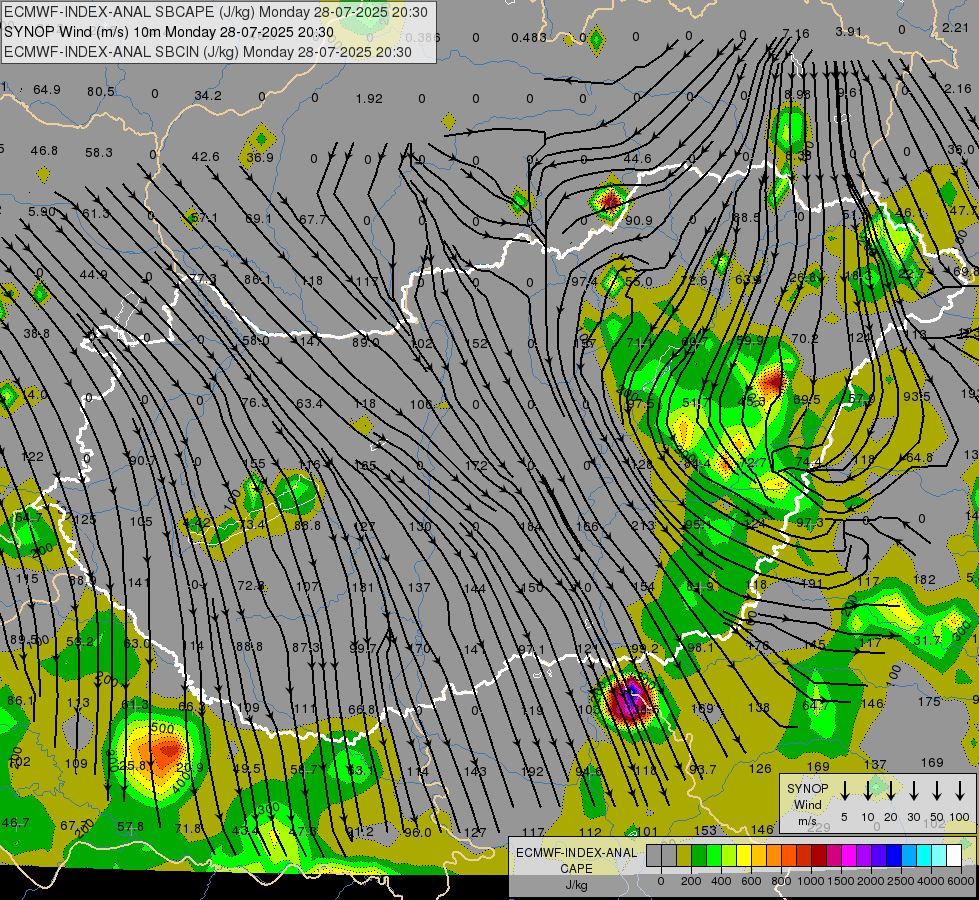
Task: Pick the white swatch ending the CAPE scale
Action: pos(953,855)
